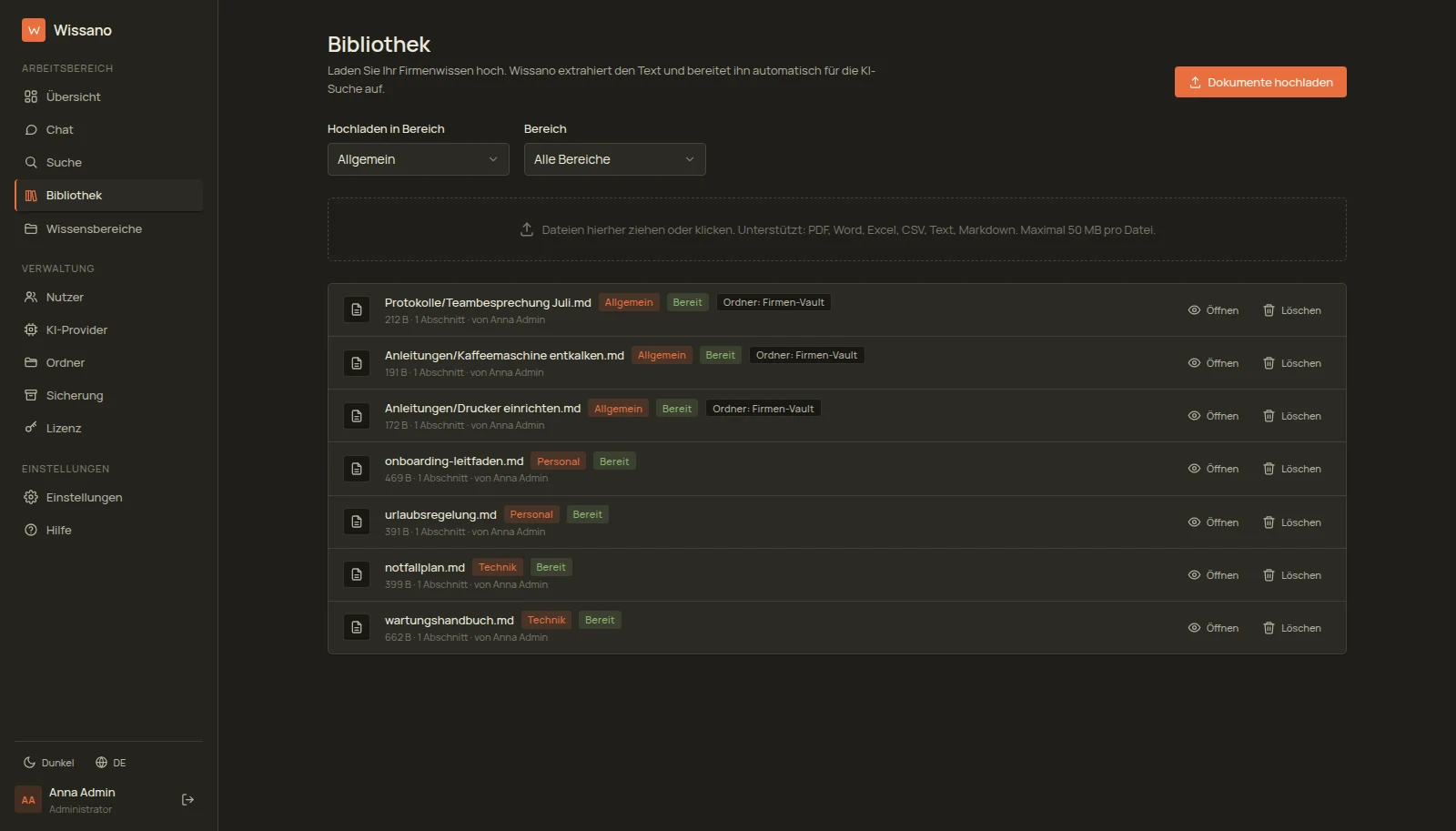Click the trash icon for wartungshandbuch.md
The image size is (1456, 831).
1269,628
